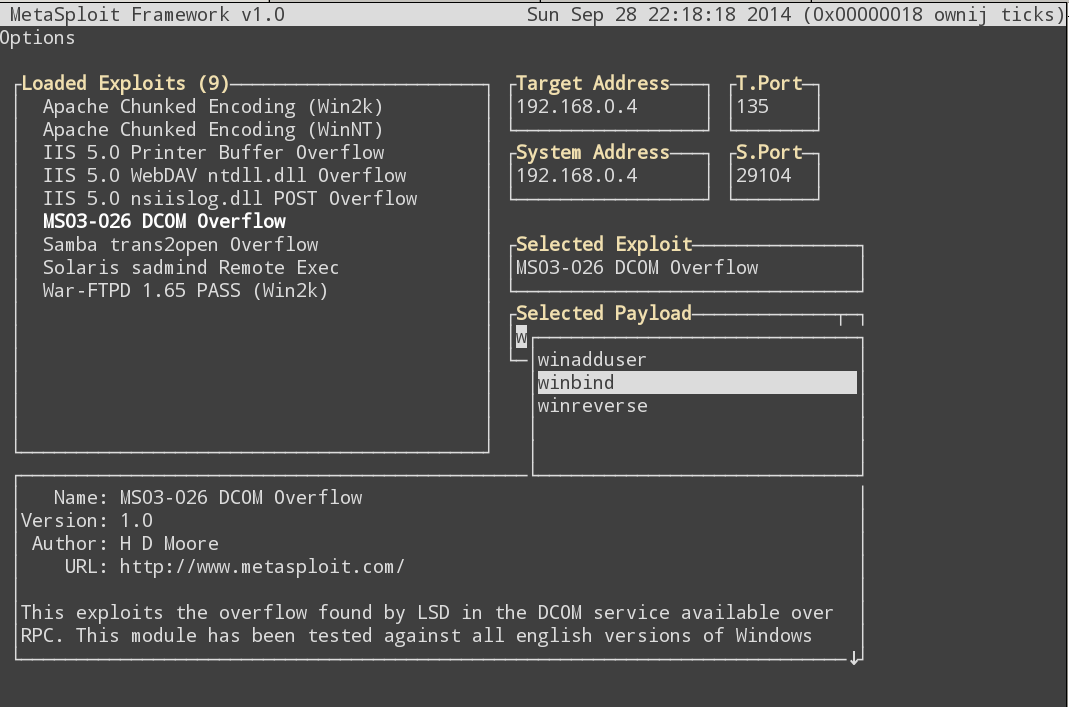Select Apache Chunked Encoding (WinNT) exploit

pyautogui.click(x=213, y=130)
